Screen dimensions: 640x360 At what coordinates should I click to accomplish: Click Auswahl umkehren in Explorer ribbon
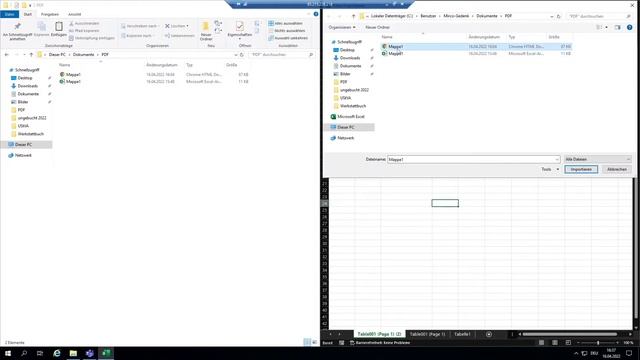(x=288, y=38)
